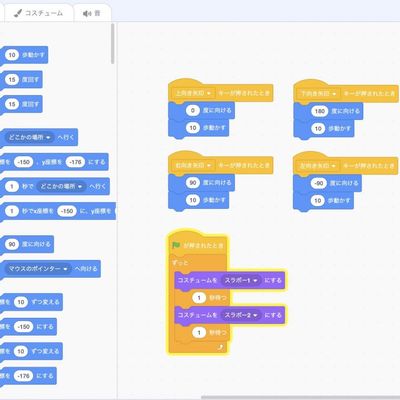The image size is (400, 400).
Task: Open the コスチューム tab
Action: click(x=39, y=13)
